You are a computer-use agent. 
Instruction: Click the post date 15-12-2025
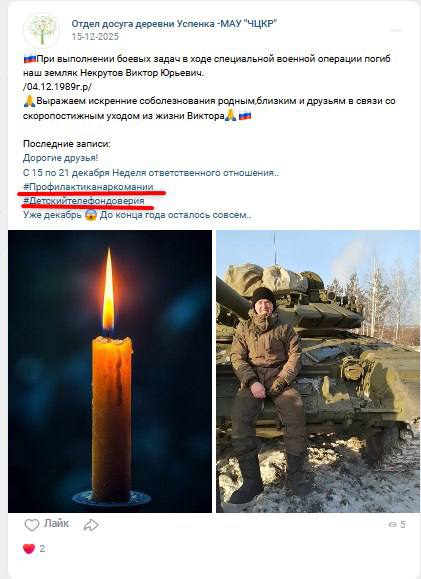pos(95,37)
